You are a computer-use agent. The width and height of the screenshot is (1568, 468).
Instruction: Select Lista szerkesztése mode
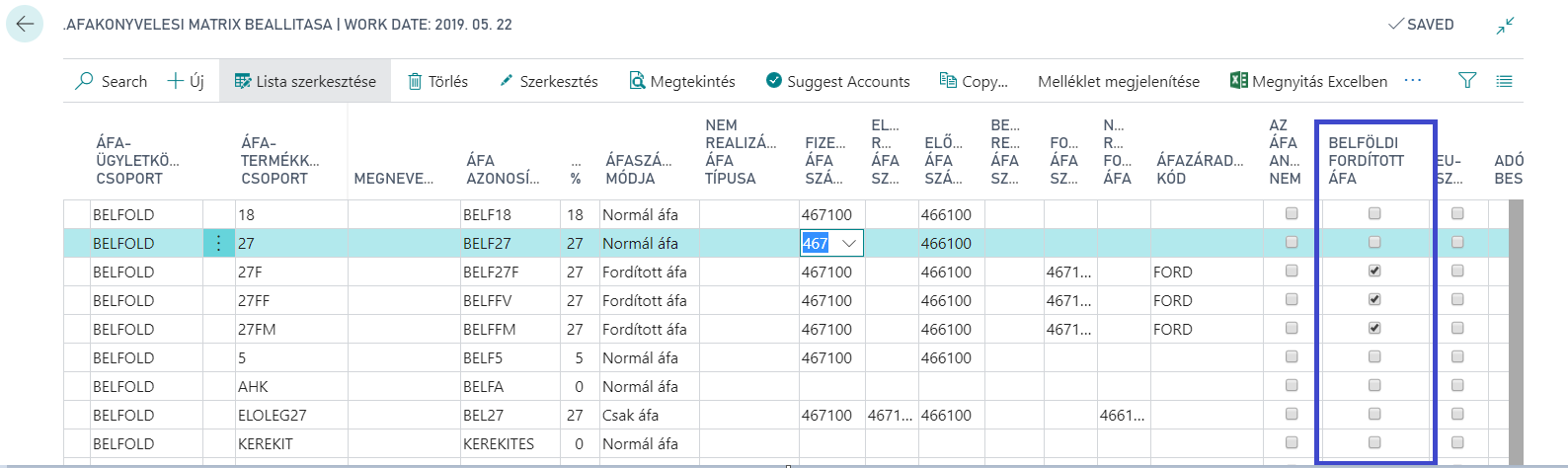pyautogui.click(x=305, y=81)
